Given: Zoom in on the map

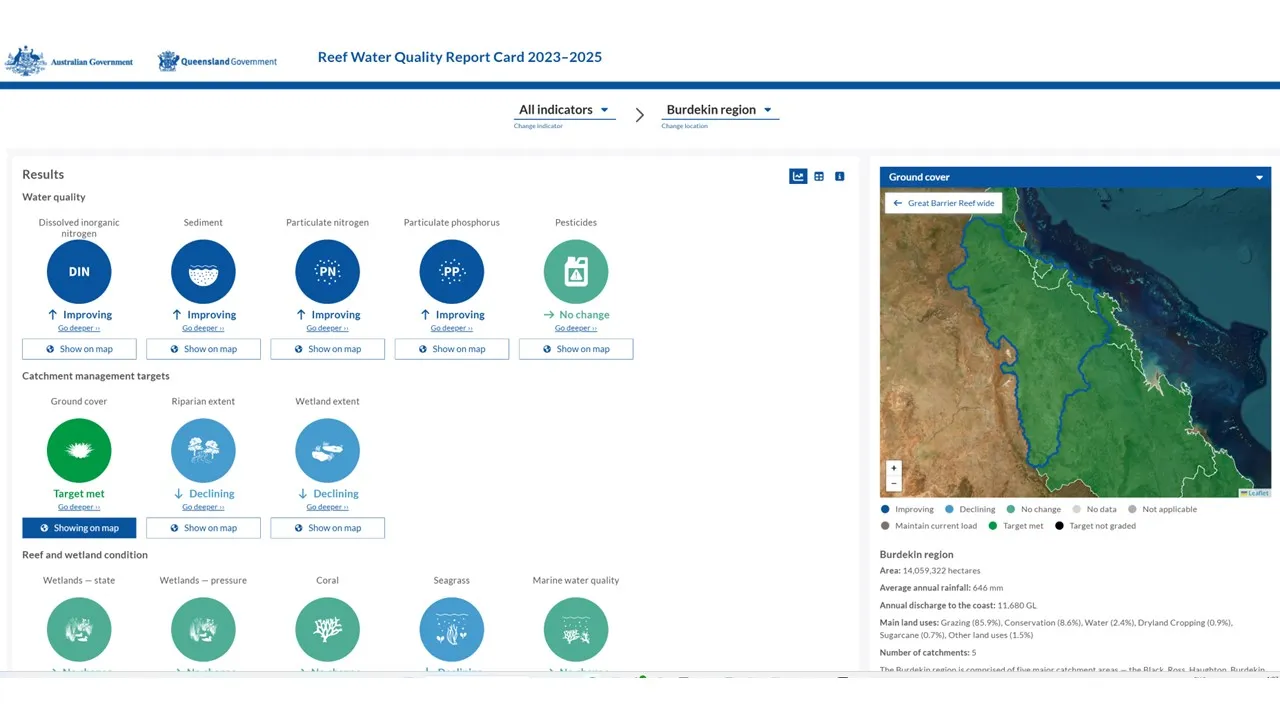Looking at the screenshot, I should click(x=894, y=468).
